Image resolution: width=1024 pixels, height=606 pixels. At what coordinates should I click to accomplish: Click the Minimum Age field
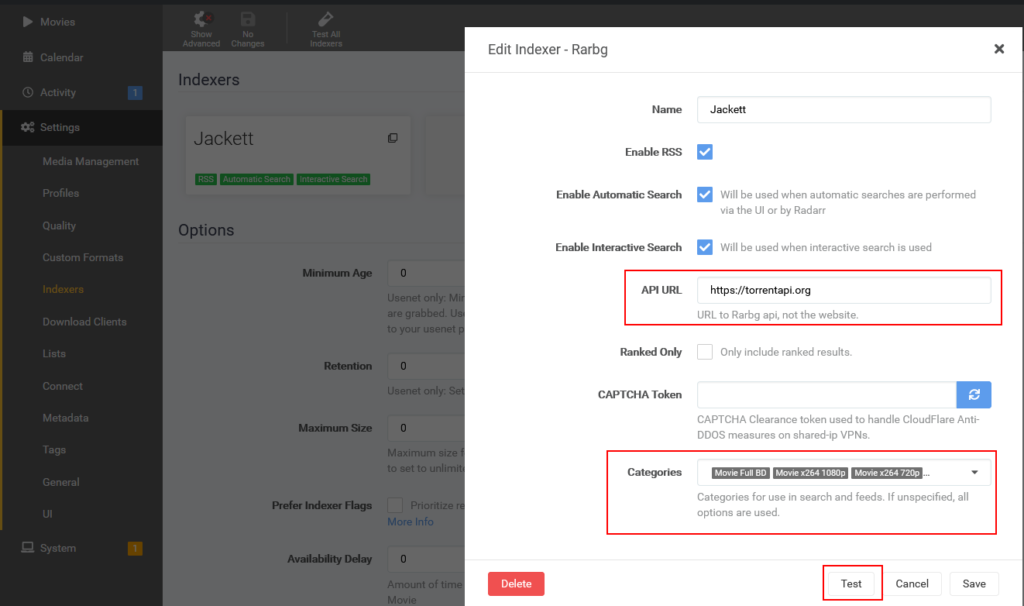pos(426,273)
